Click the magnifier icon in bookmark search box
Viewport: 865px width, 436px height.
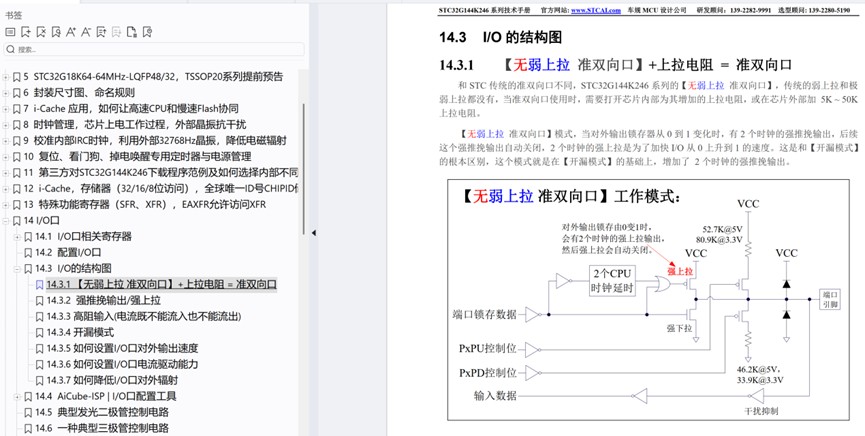point(10,49)
